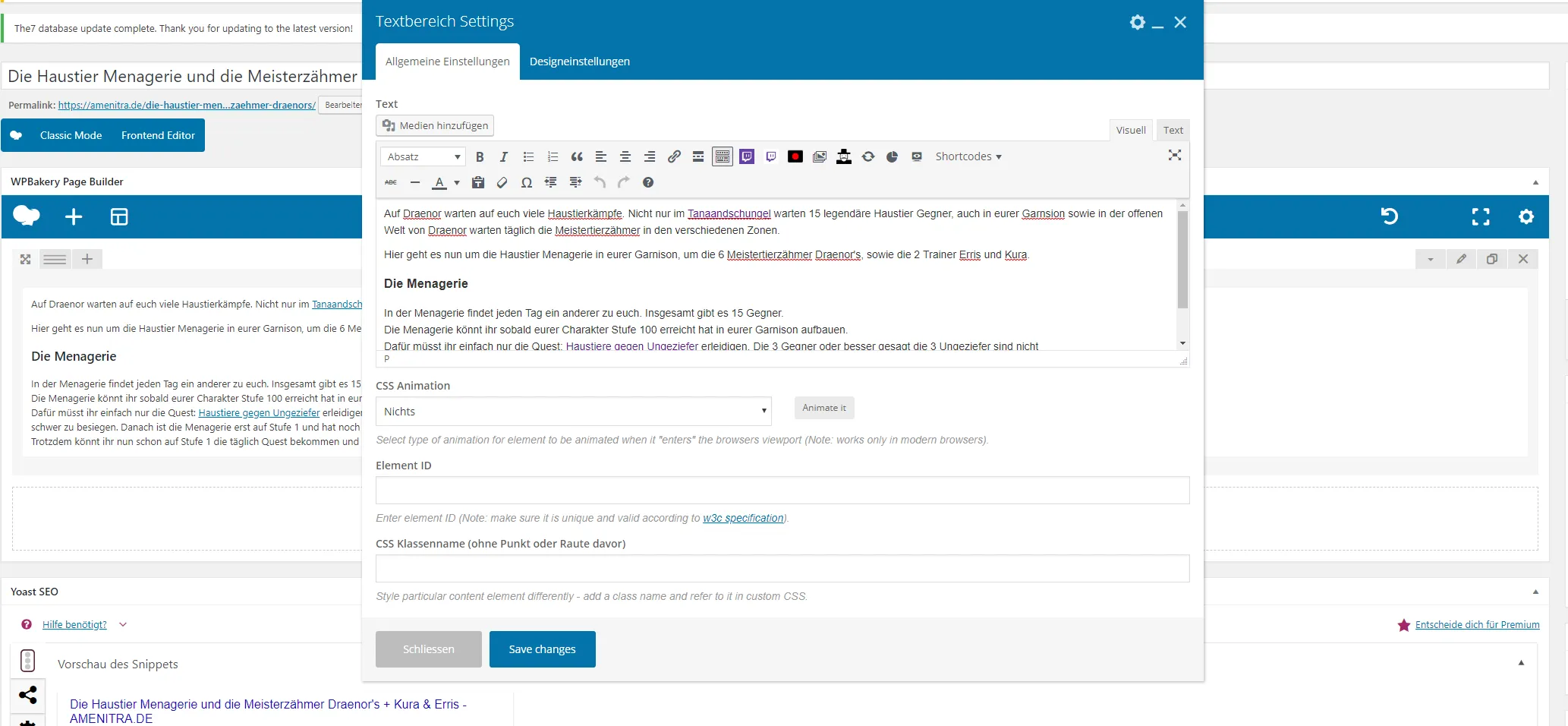
Task: Apply blockquote formatting
Action: [x=577, y=156]
